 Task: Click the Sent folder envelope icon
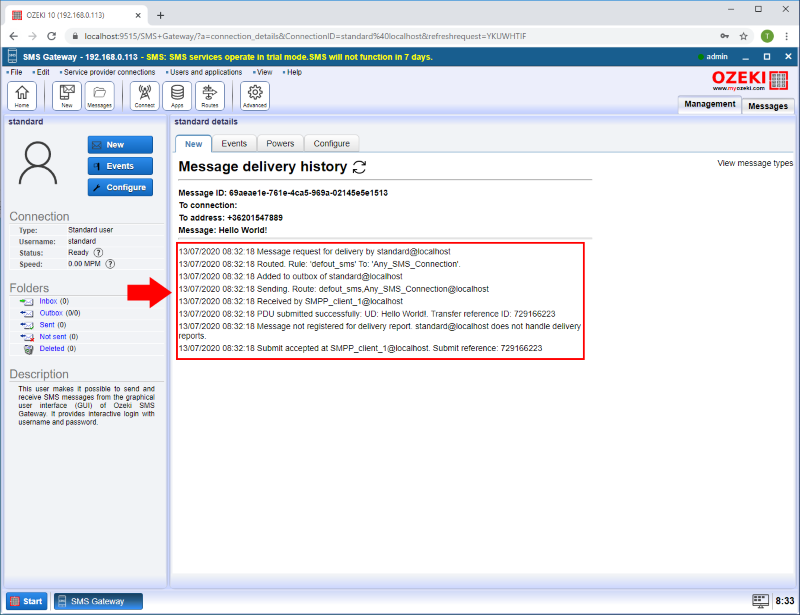[x=27, y=325]
